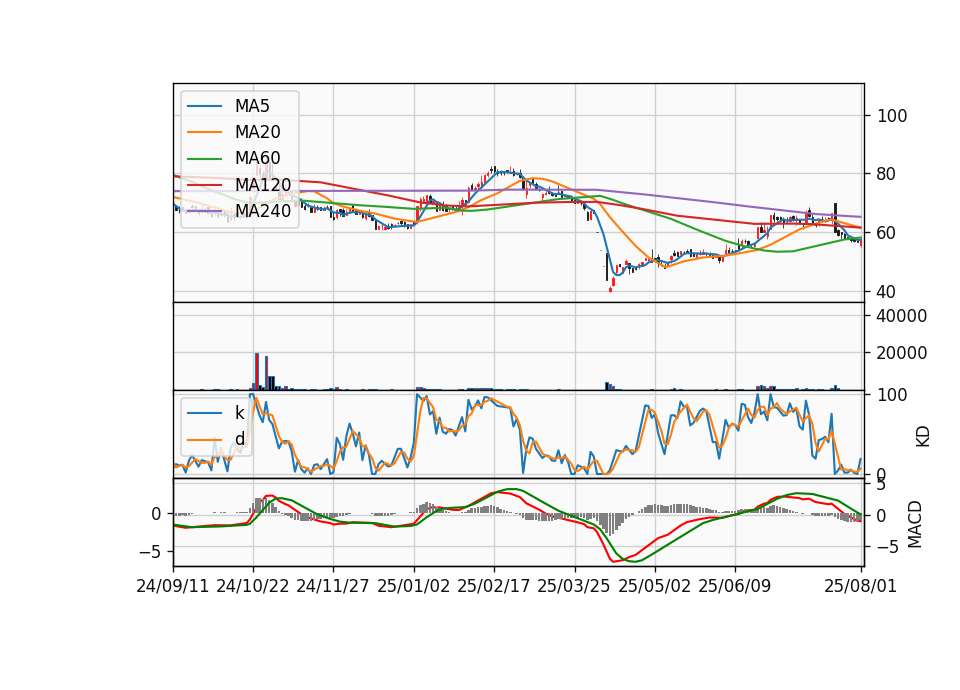960x690 pixels.
Task: Click the tallest volume bar near 24/10/22
Action: (257, 372)
